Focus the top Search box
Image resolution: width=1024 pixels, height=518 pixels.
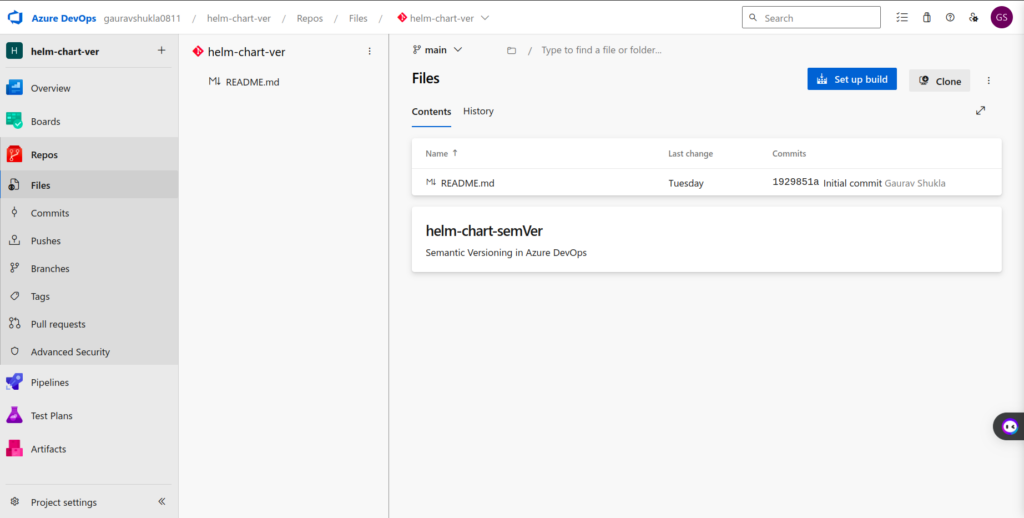point(811,18)
